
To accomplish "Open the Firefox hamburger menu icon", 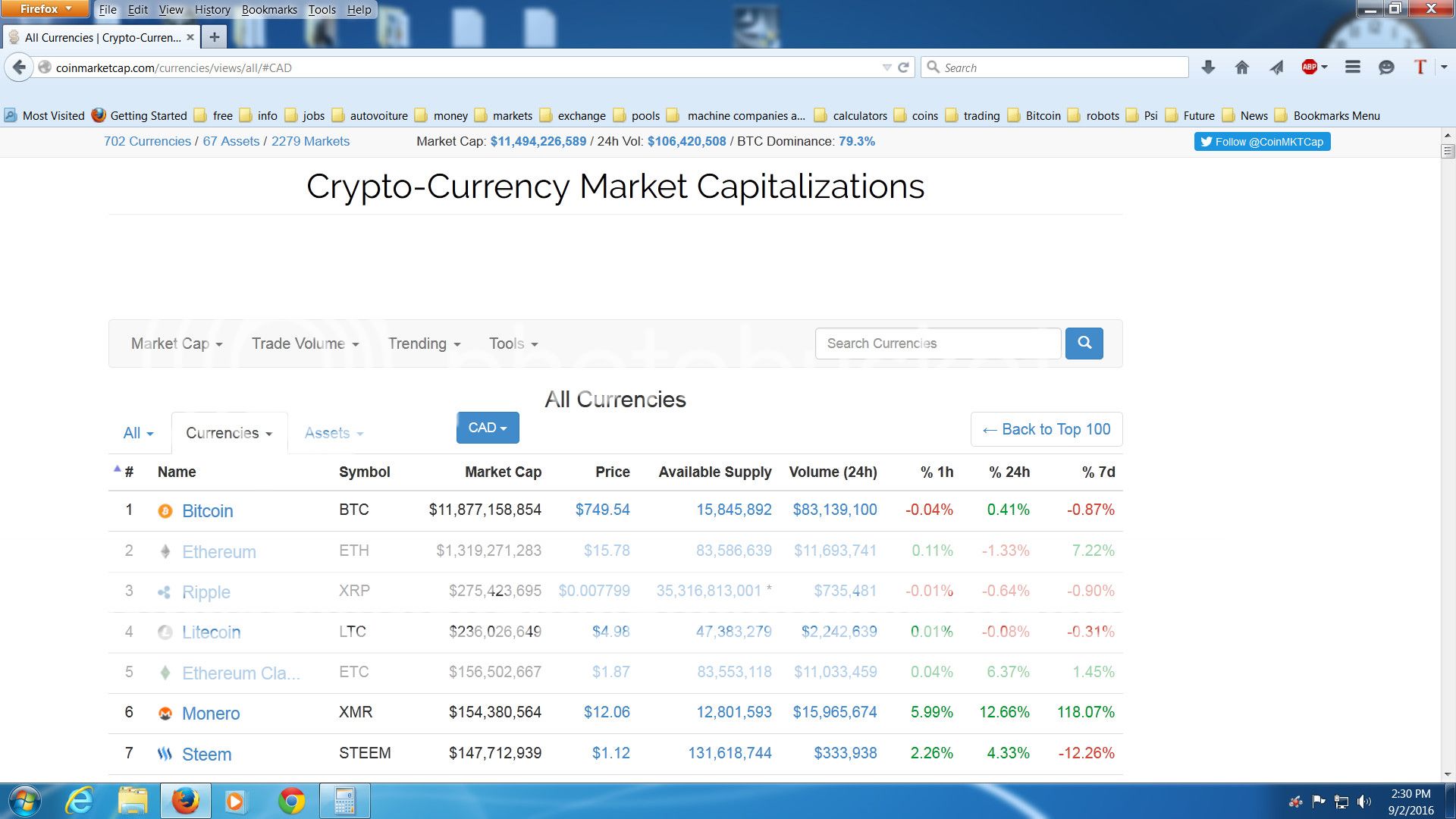I will (x=1352, y=67).
